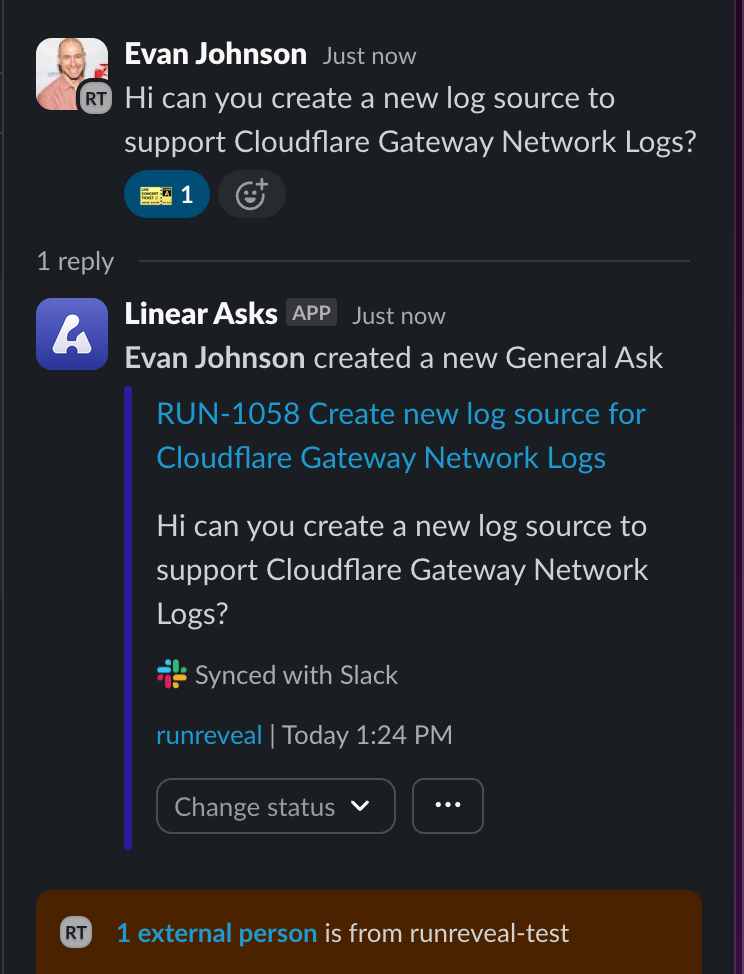
Task: Open the RUN-1058 Create new log source link
Action: (401, 436)
